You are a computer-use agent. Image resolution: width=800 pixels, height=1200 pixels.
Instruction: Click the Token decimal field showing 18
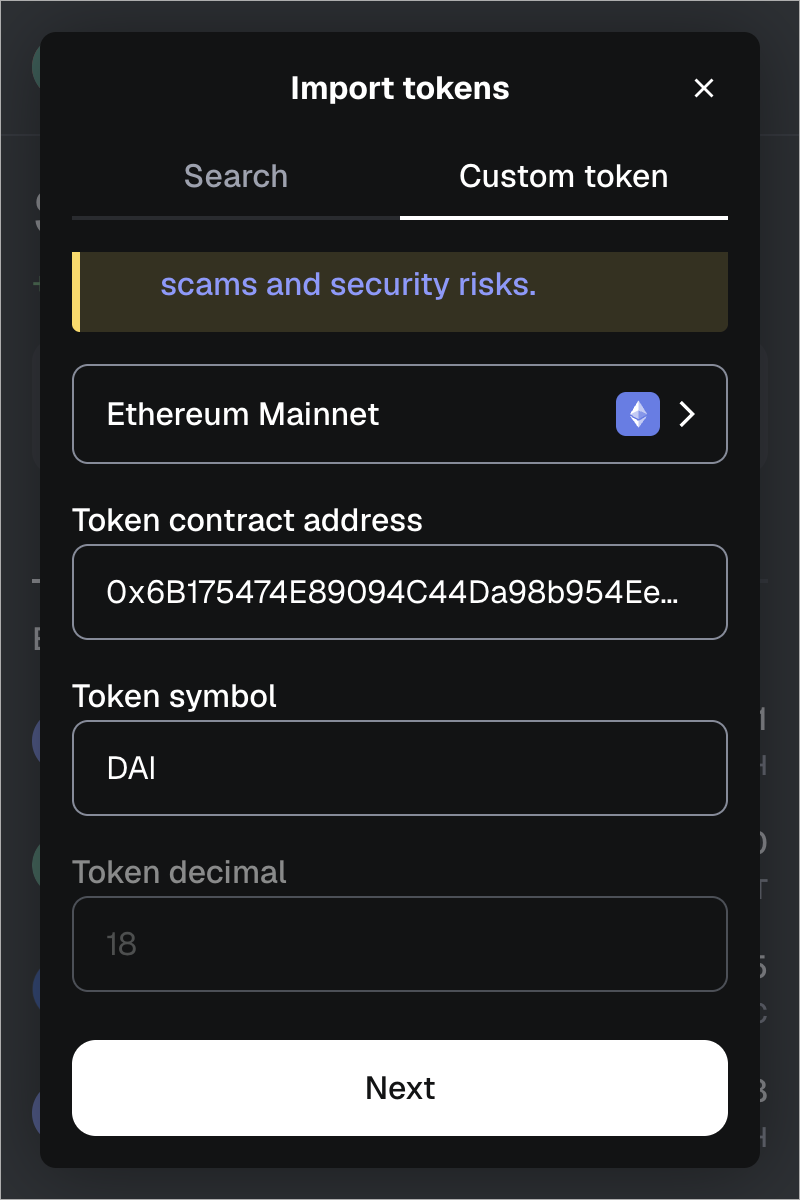pos(400,944)
